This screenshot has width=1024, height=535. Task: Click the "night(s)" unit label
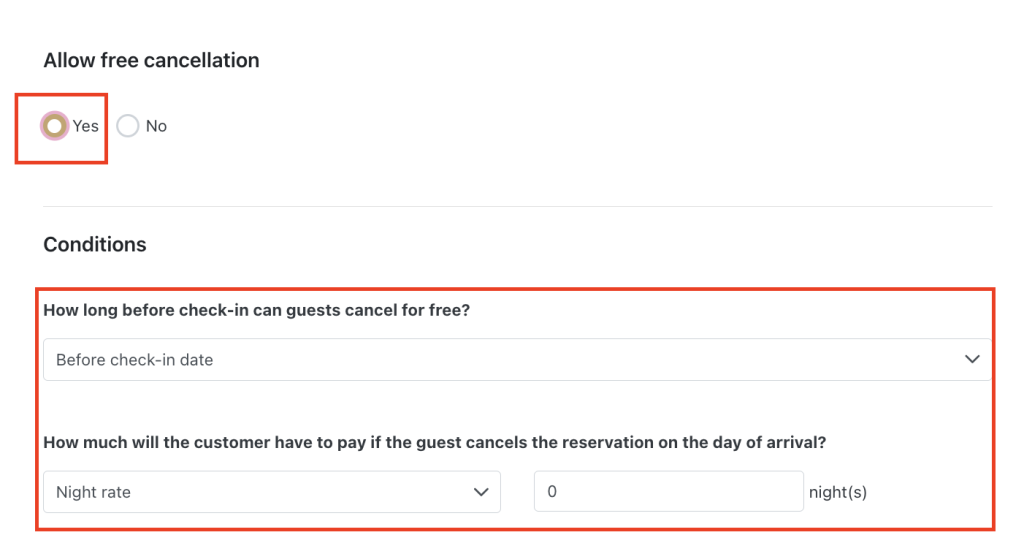(838, 492)
